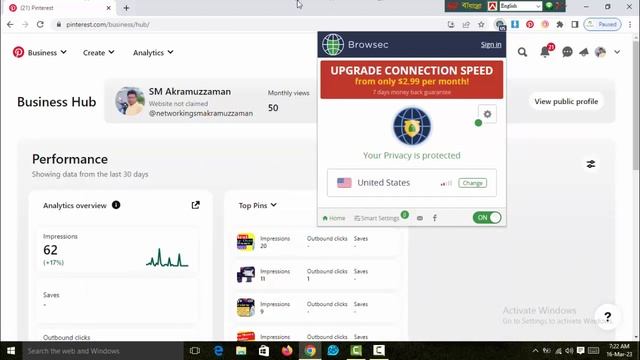Click the browser back arrow
Image resolution: width=640 pixels, height=360 pixels.
pyautogui.click(x=10, y=24)
